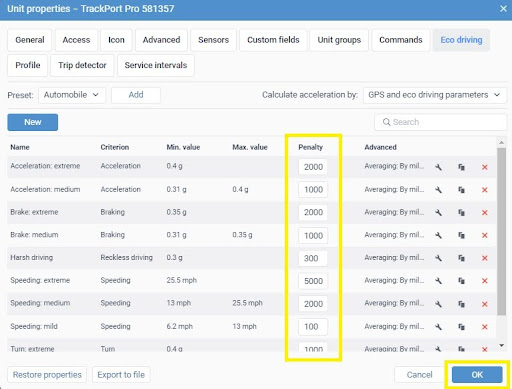This screenshot has height=389, width=512.
Task: Open properties wrench for Speeding: extreme
Action: coord(439,281)
